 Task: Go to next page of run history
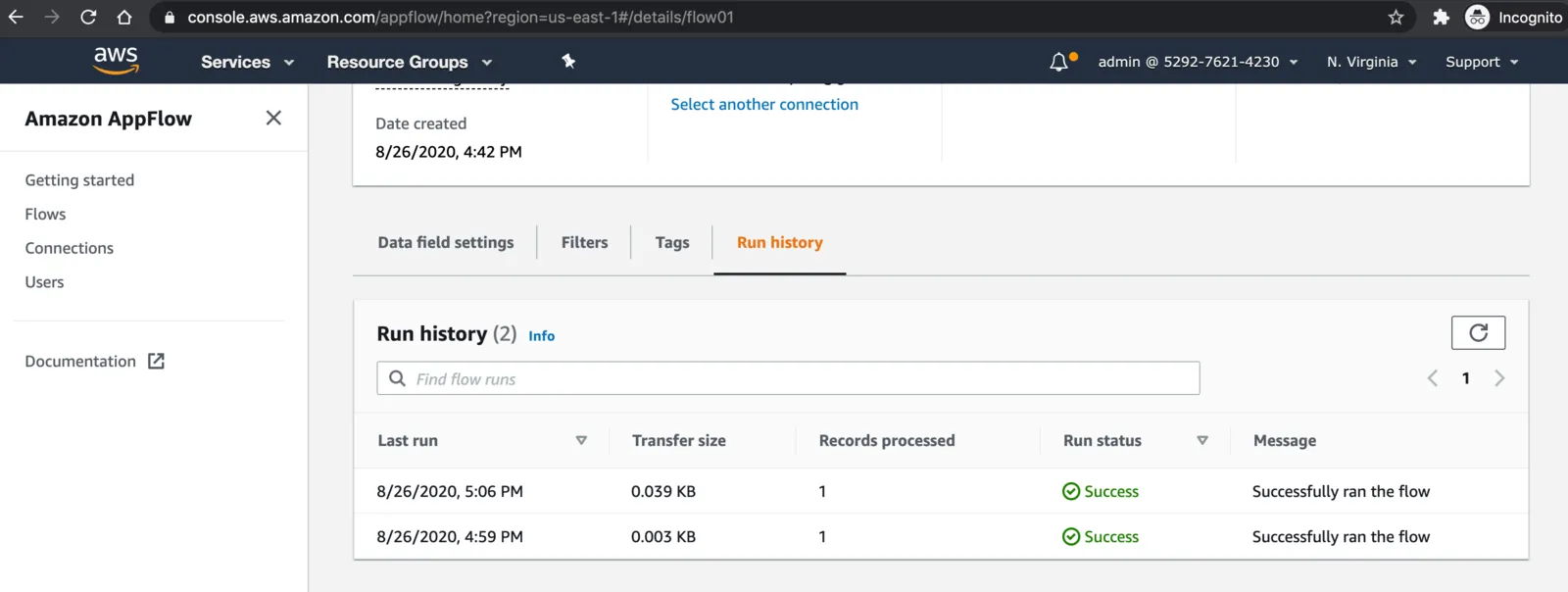click(x=1499, y=378)
